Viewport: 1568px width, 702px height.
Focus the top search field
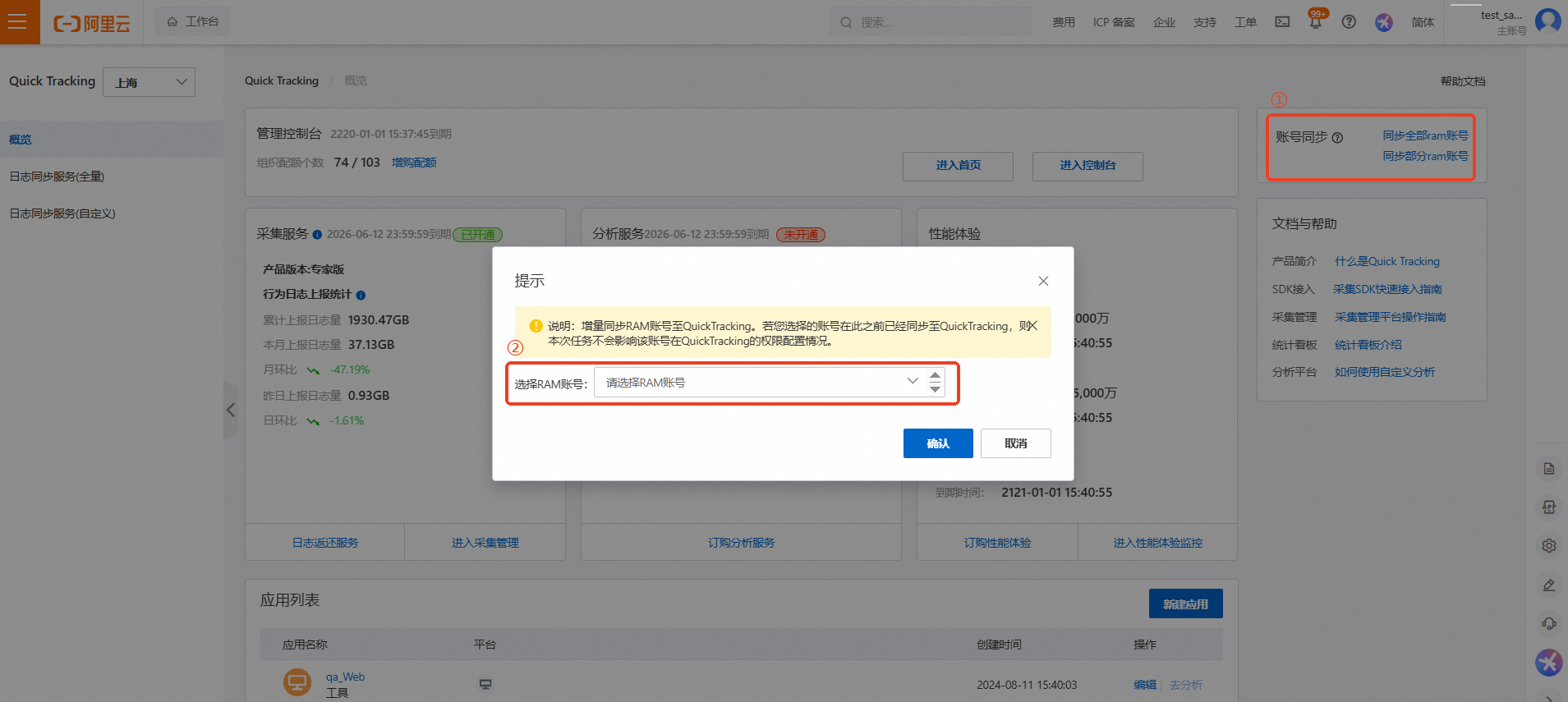pyautogui.click(x=931, y=22)
